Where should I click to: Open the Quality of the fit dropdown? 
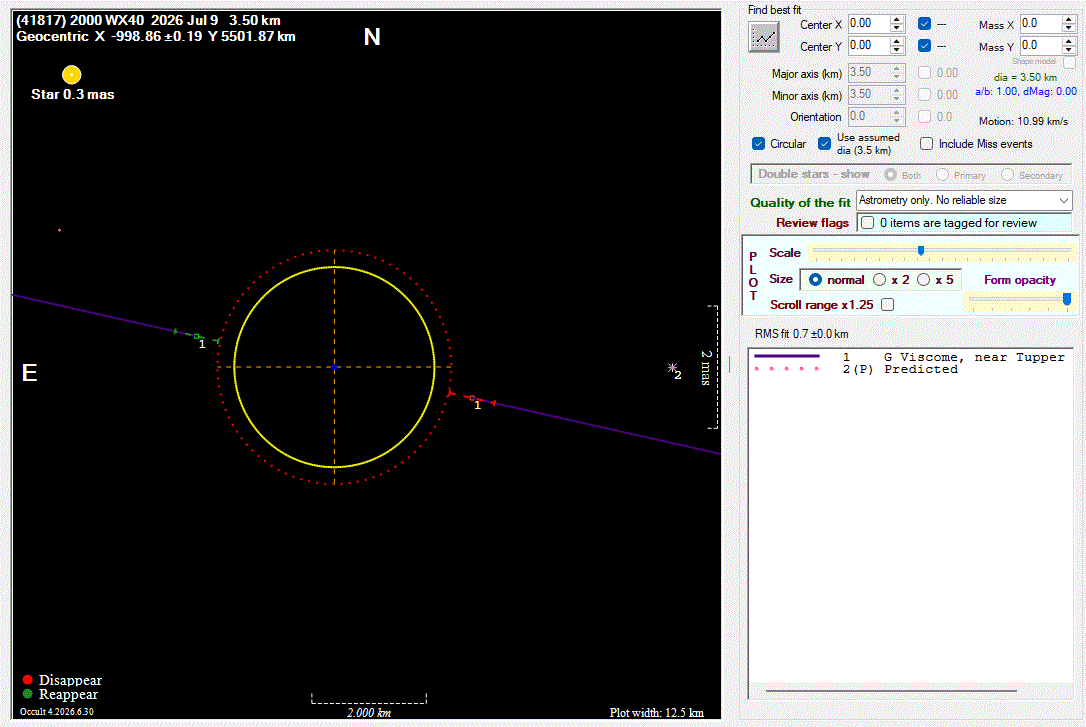[x=963, y=201]
